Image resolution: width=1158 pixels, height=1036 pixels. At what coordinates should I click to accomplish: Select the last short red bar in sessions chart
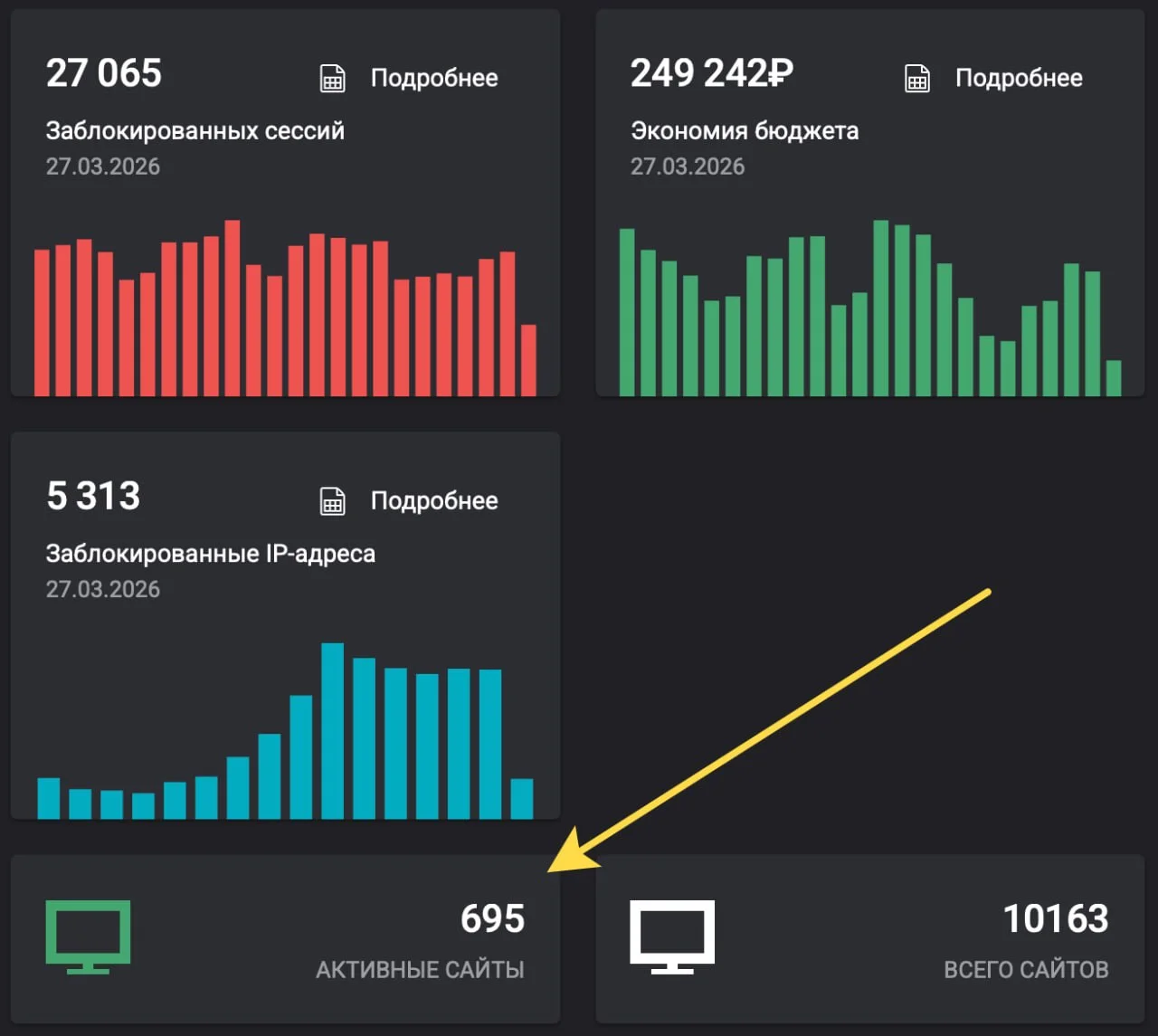(528, 360)
